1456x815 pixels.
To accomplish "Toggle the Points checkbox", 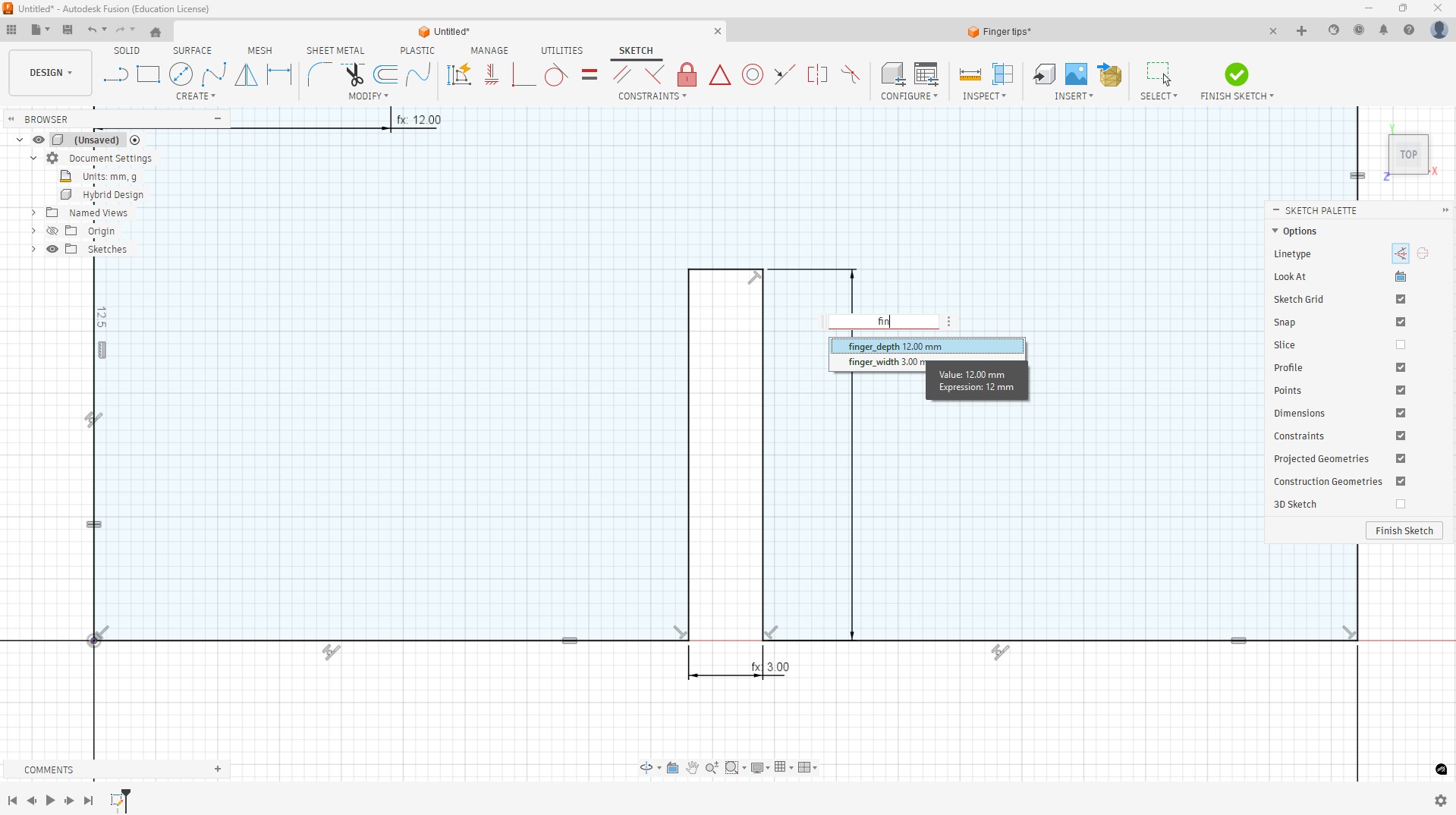I will coord(1401,391).
